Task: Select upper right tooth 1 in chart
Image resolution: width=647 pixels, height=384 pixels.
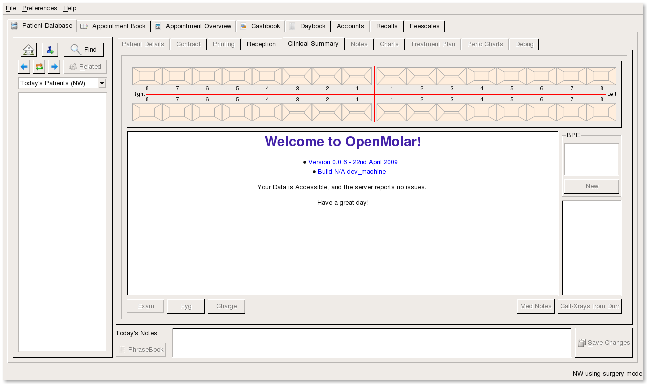Action: 357,76
